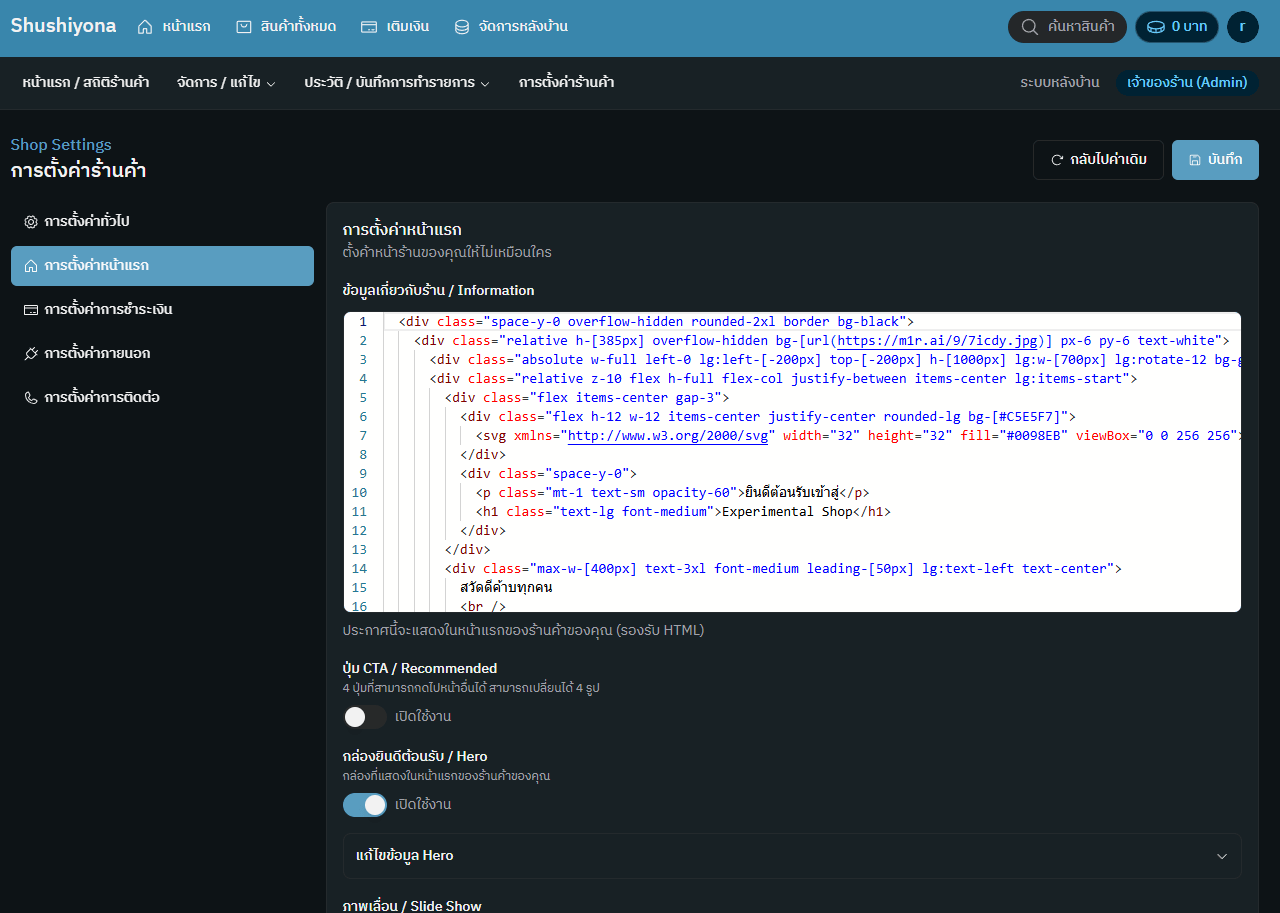The height and width of the screenshot is (913, 1280).
Task: Expand the แก้ไขข้อมูล Hero section
Action: tap(791, 856)
